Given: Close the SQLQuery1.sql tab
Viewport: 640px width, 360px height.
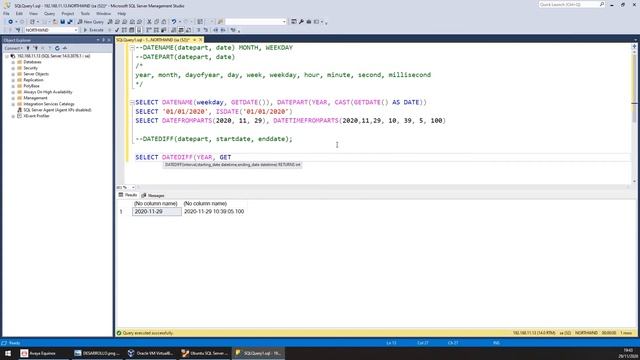Looking at the screenshot, I should tap(200, 40).
